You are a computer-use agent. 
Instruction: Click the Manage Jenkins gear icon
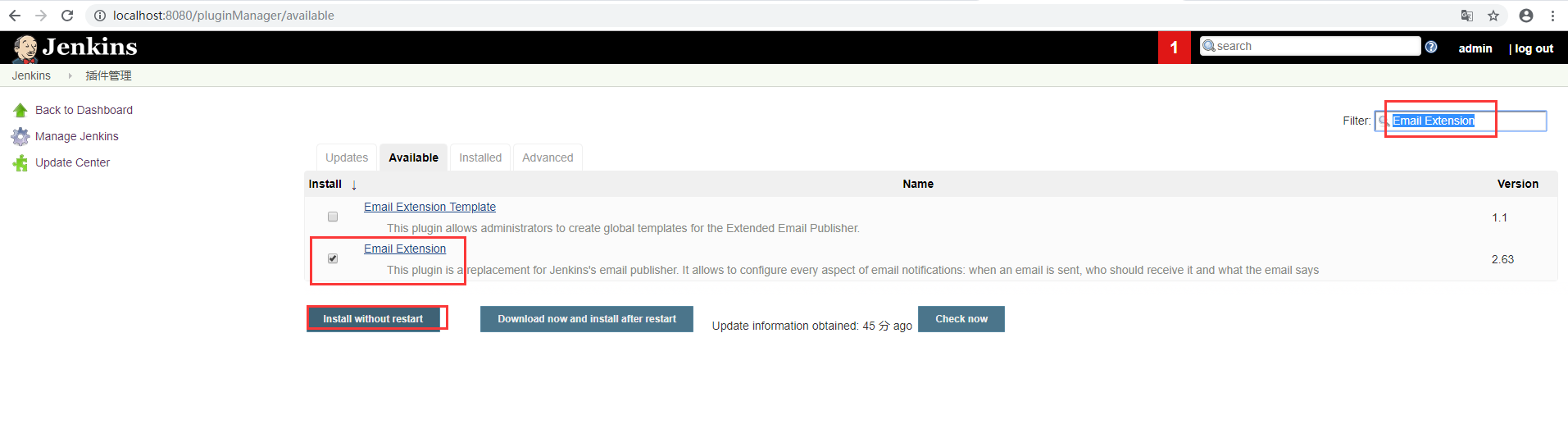pos(20,136)
